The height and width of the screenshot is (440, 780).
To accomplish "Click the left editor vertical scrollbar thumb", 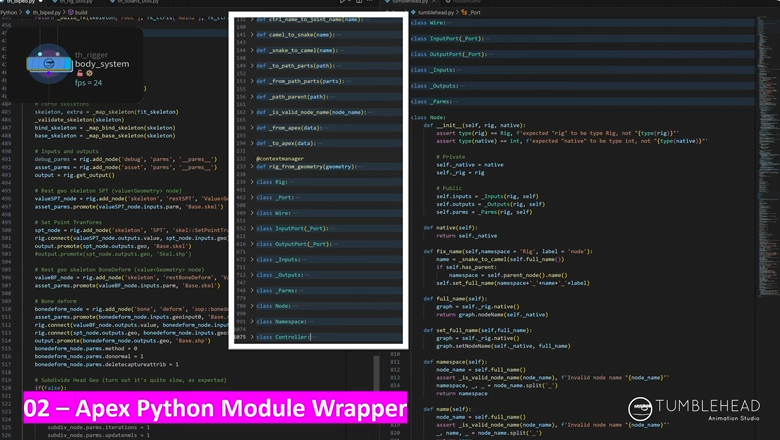I will (377, 373).
